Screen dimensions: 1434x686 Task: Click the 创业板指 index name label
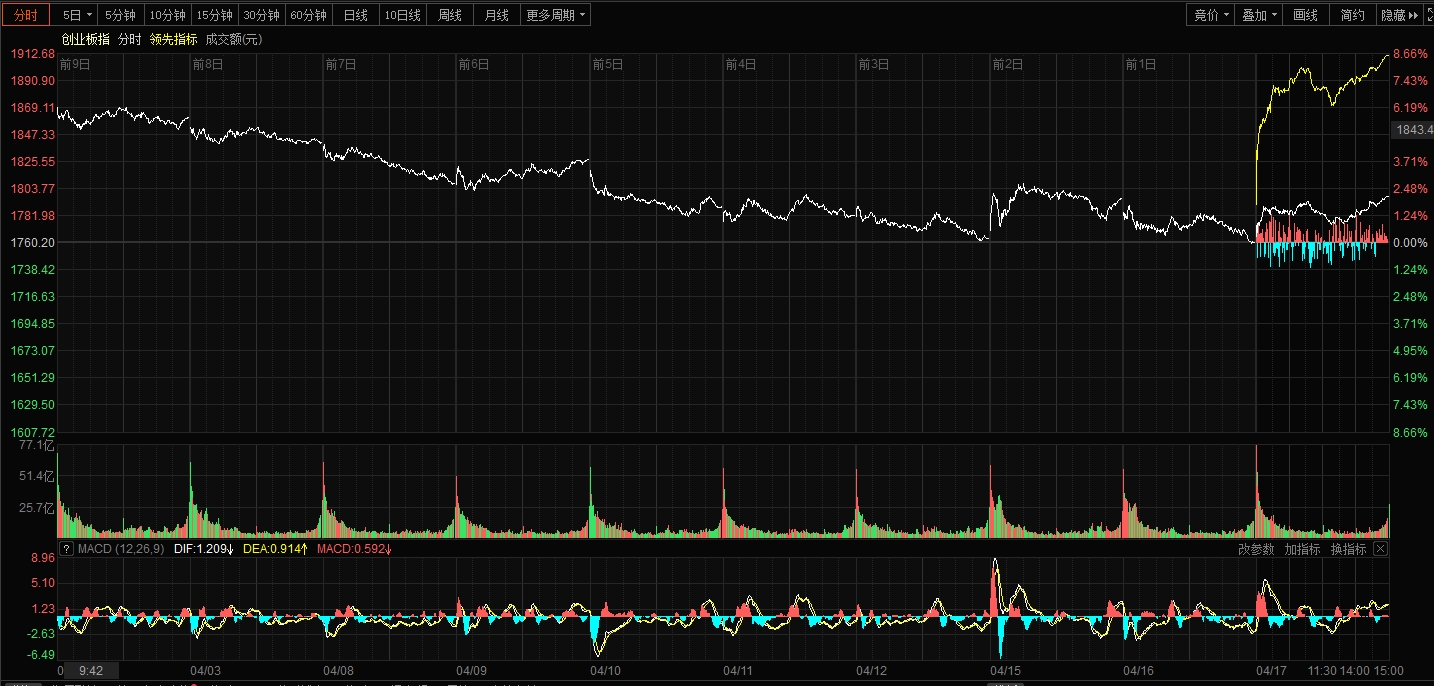[85, 39]
